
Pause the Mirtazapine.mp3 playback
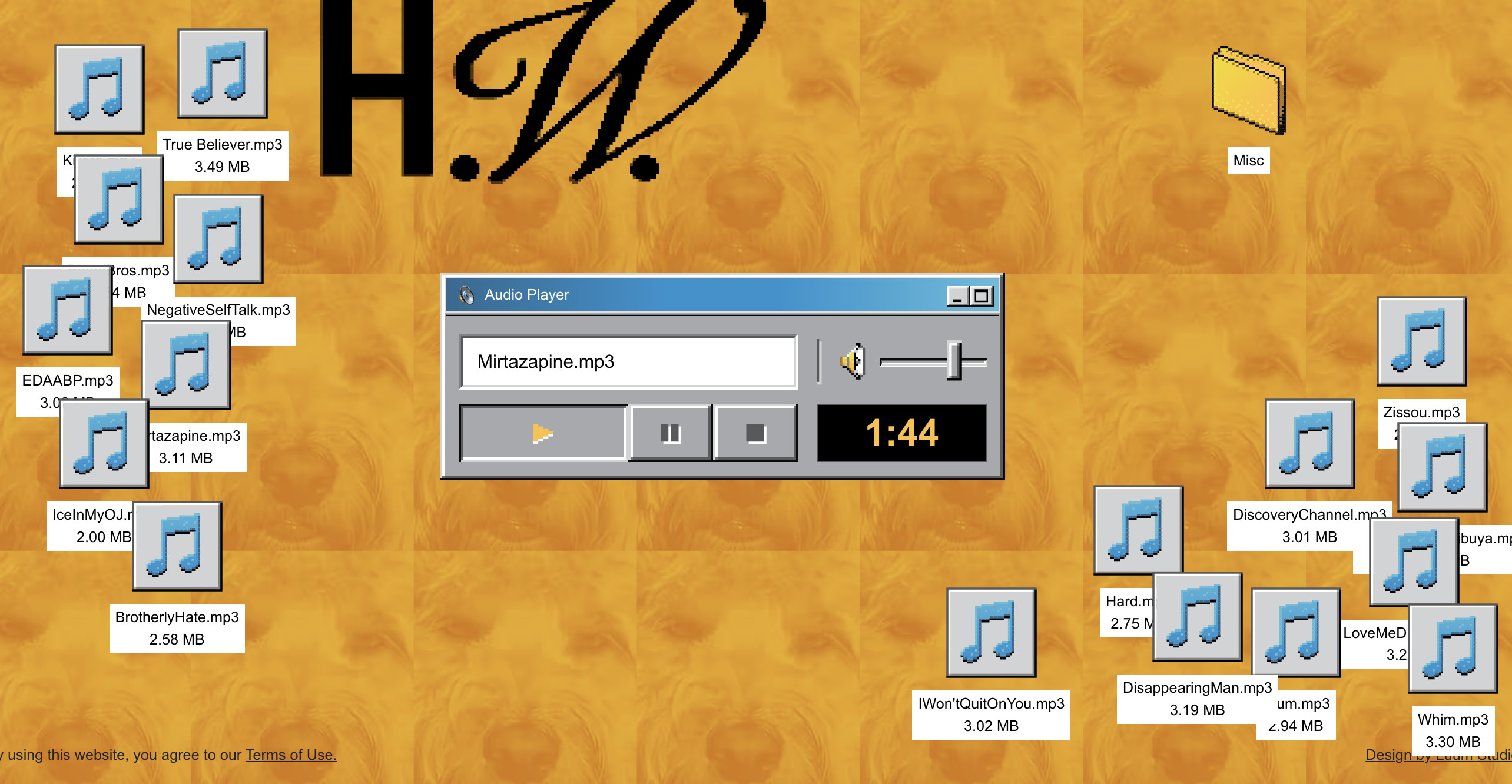click(x=671, y=434)
